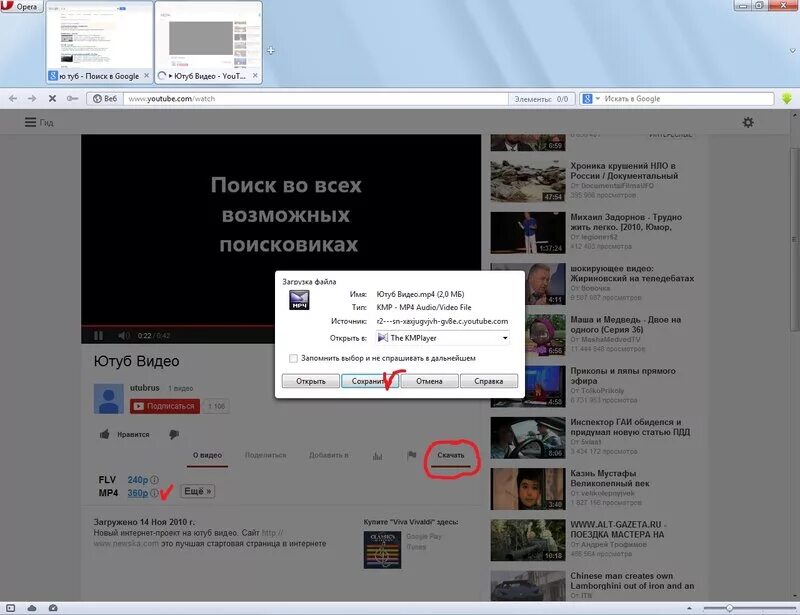Open the utubrus channel name link
This screenshot has width=800, height=615.
144,388
